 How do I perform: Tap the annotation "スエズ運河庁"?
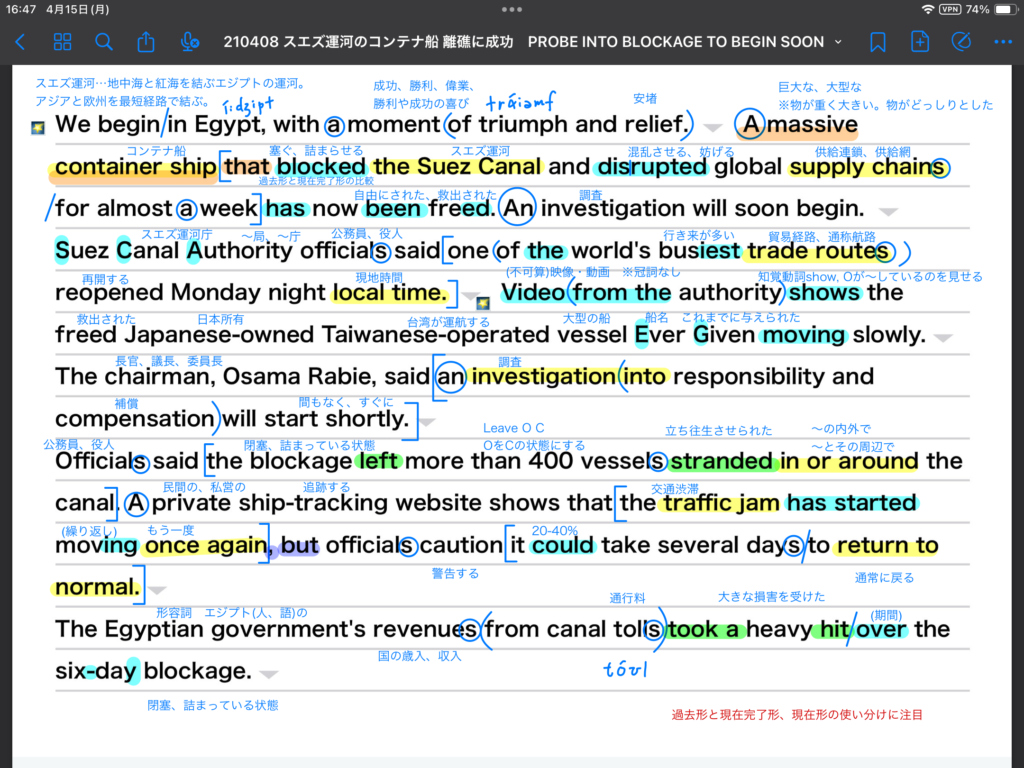click(177, 234)
